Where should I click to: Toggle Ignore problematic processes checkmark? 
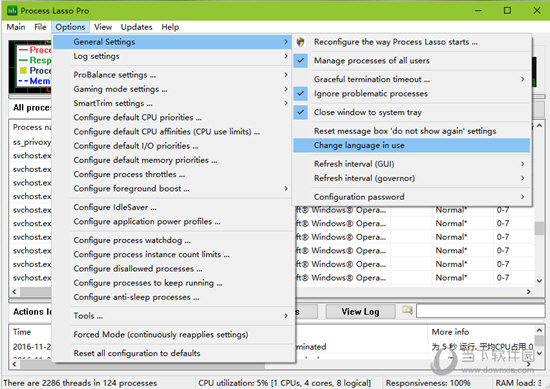301,93
